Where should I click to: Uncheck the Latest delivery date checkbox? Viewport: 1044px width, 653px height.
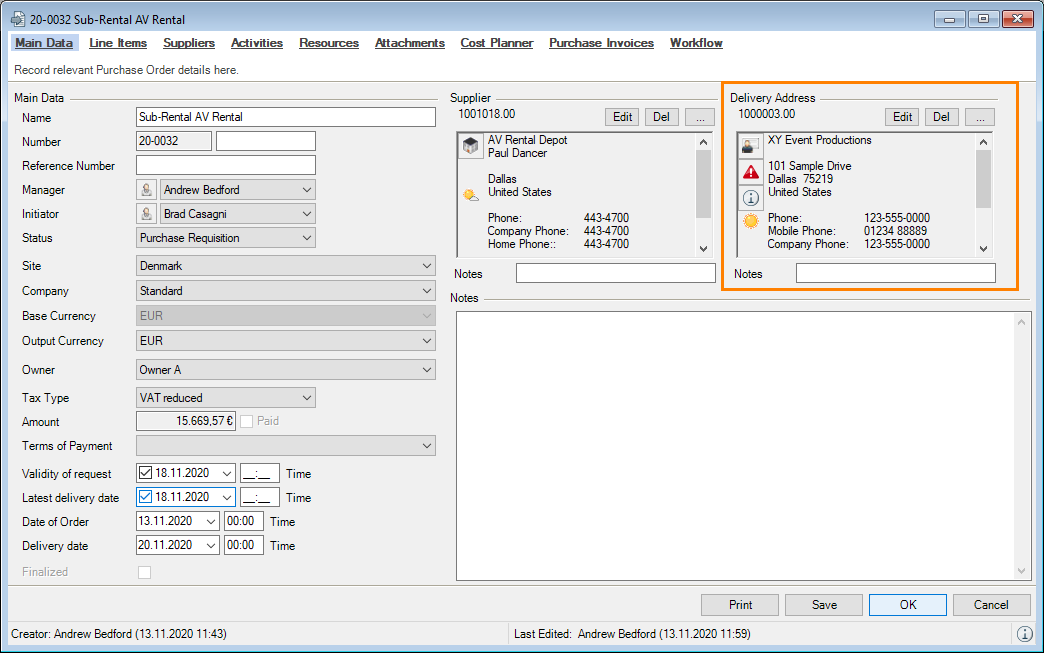coord(146,497)
